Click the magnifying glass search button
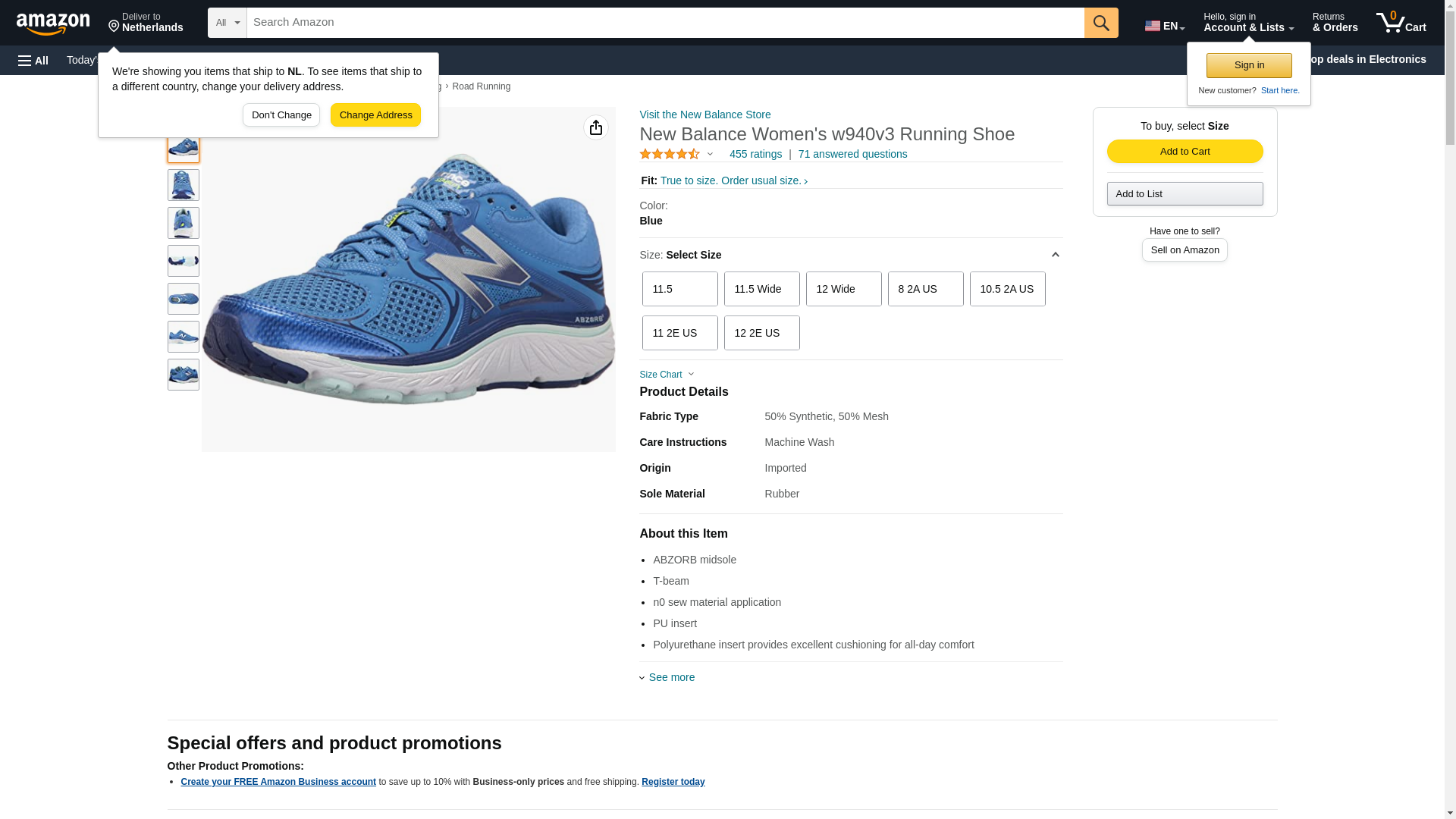Screen dimensions: 1456x819 click(x=1101, y=23)
